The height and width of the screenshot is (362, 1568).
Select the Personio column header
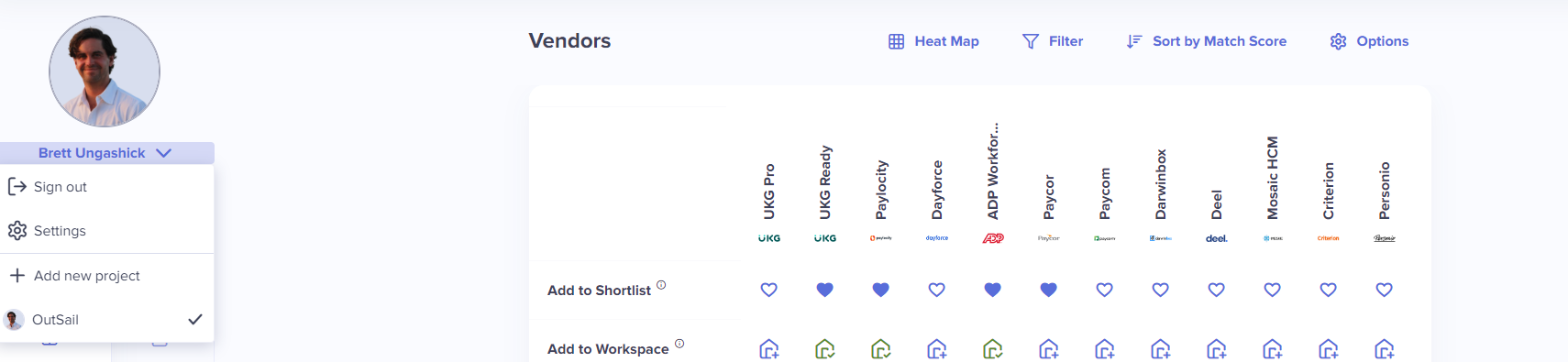[x=1385, y=191]
